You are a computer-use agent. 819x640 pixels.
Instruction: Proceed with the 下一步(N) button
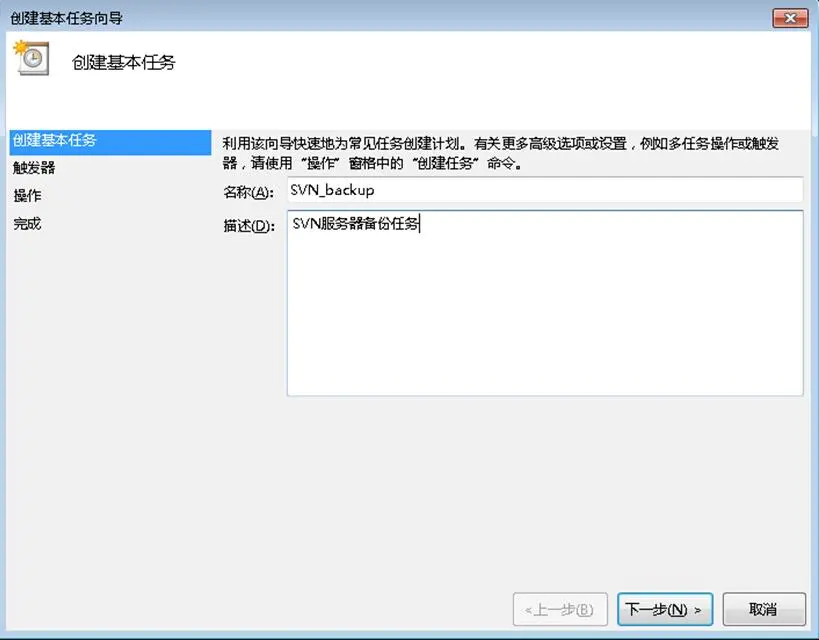[664, 609]
